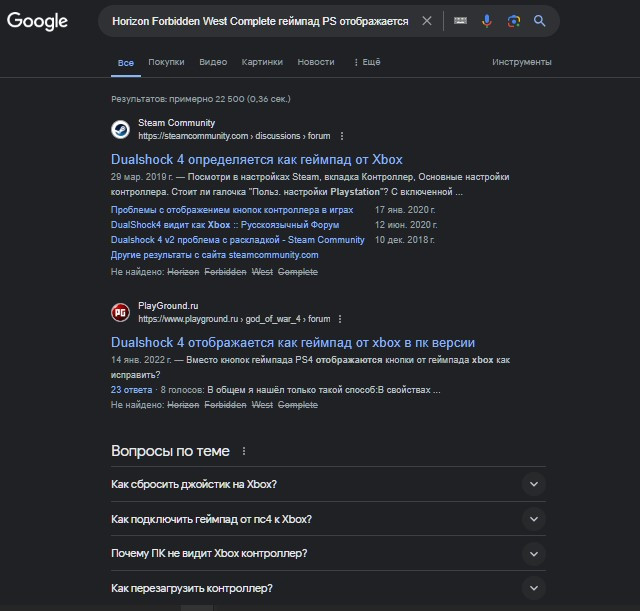Click the steamcommunity.com URL breadcrumb
The image size is (640, 611).
coord(234,136)
